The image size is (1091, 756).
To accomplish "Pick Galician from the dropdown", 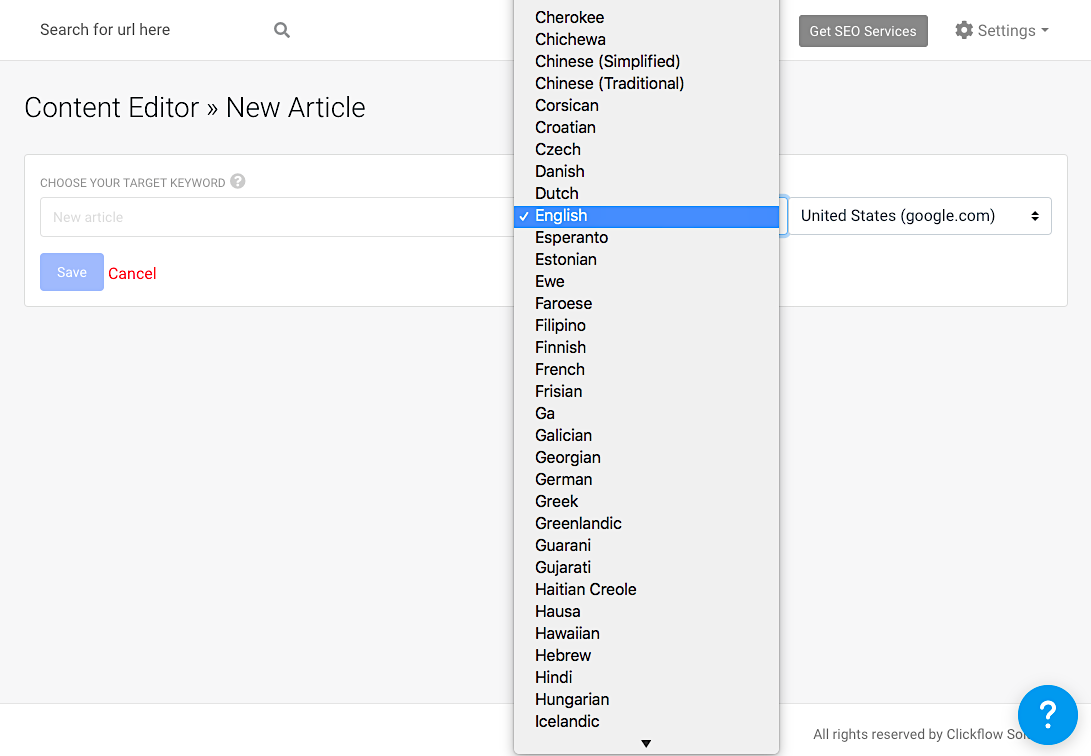I will pos(646,436).
